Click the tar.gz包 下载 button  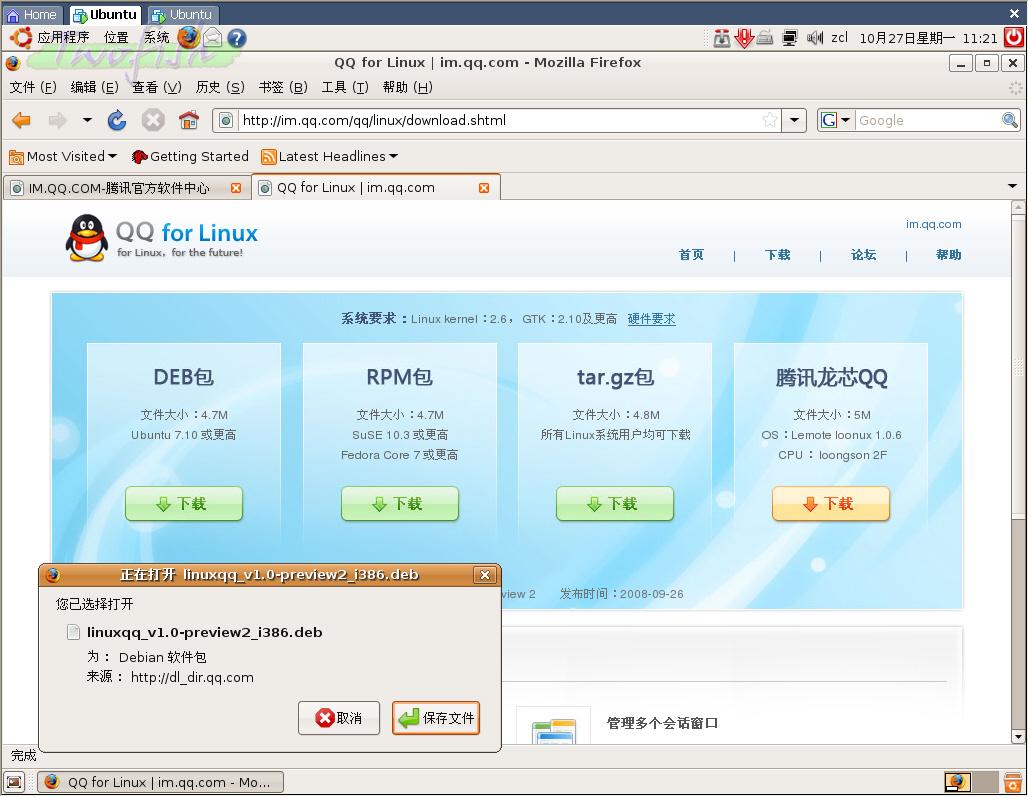pos(615,504)
